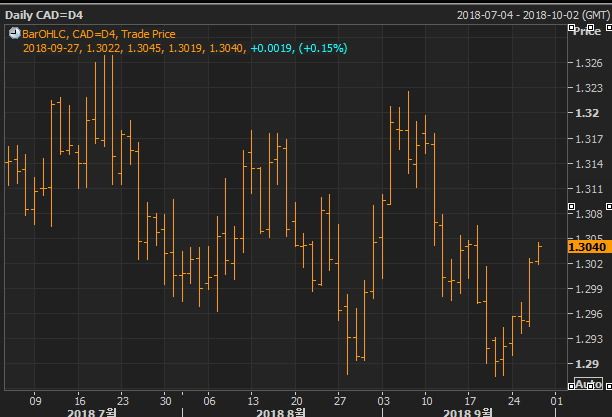Click the 1.302 price axis label
Viewport: 612px width, 417px height.
pyautogui.click(x=589, y=264)
